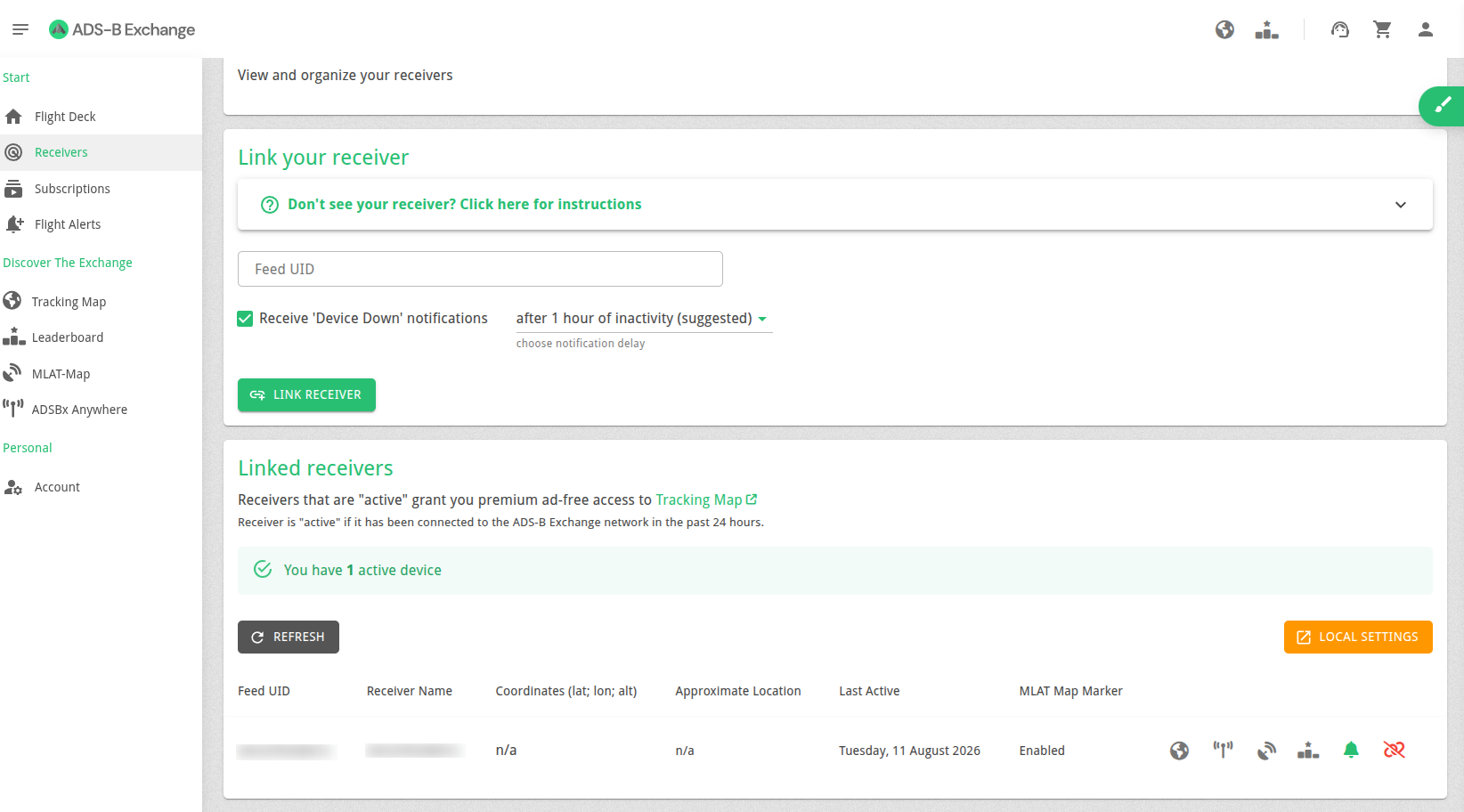
Task: Click the LINK RECEIVER button
Action: [306, 395]
